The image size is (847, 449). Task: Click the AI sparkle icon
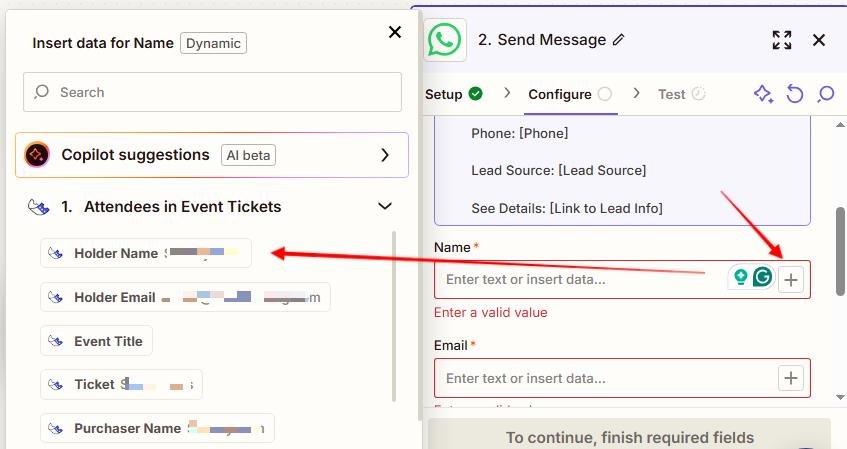tap(763, 94)
